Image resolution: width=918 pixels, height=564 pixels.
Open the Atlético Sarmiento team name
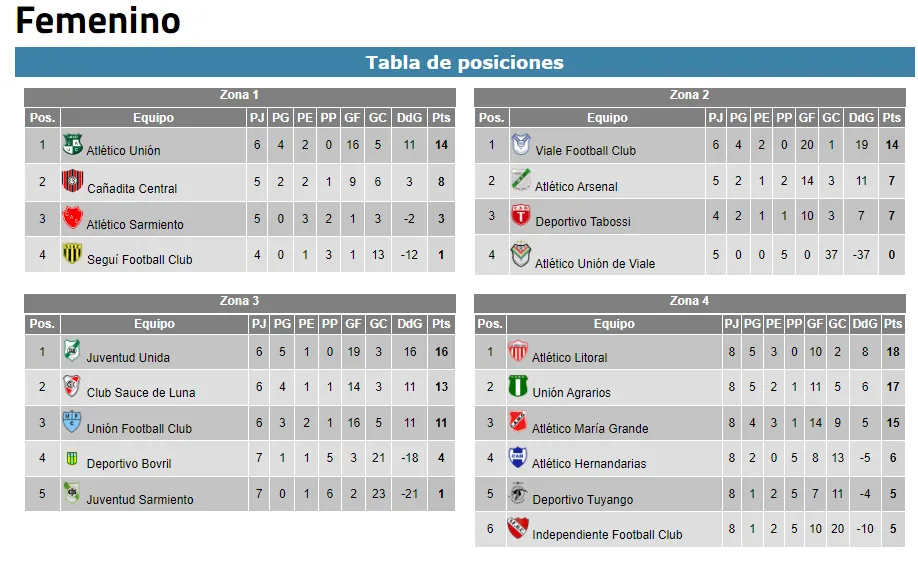(x=135, y=225)
